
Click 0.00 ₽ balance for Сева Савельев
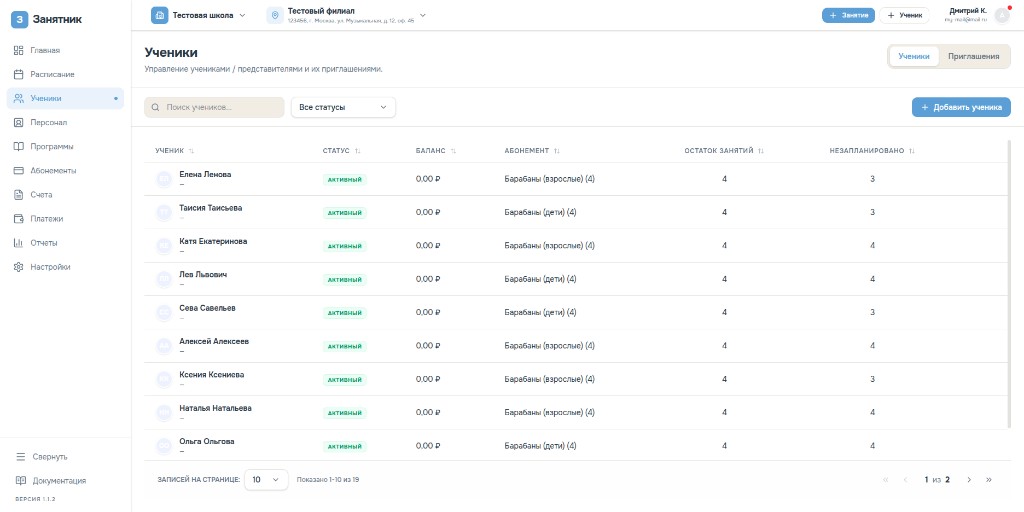(x=428, y=312)
